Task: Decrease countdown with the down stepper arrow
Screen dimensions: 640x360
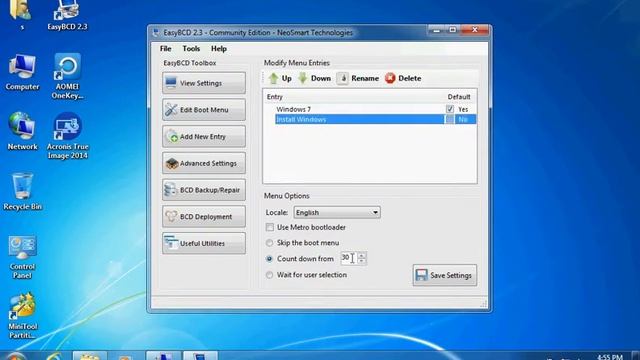Action: click(362, 261)
